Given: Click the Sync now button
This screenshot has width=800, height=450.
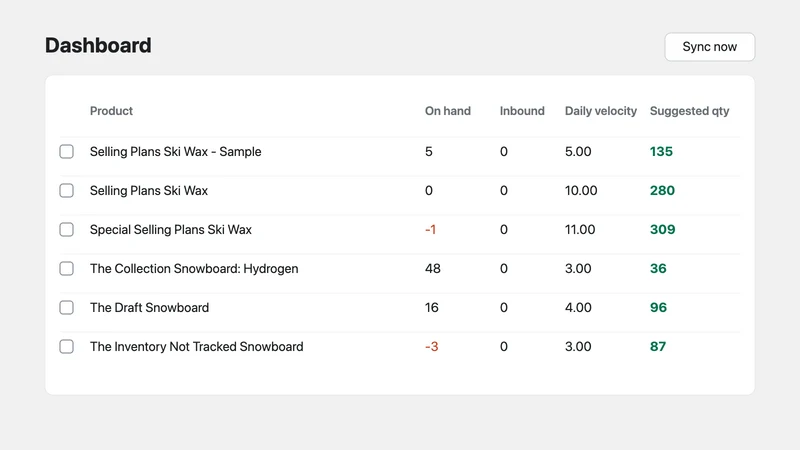Looking at the screenshot, I should coord(710,47).
